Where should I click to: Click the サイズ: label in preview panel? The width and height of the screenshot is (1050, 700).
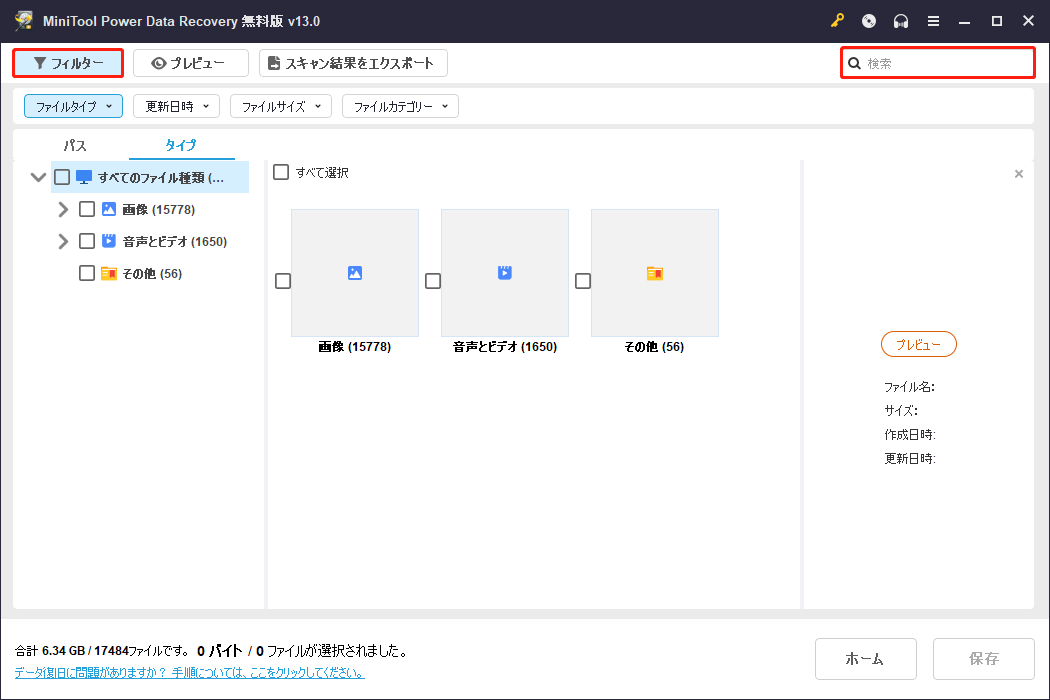[901, 411]
